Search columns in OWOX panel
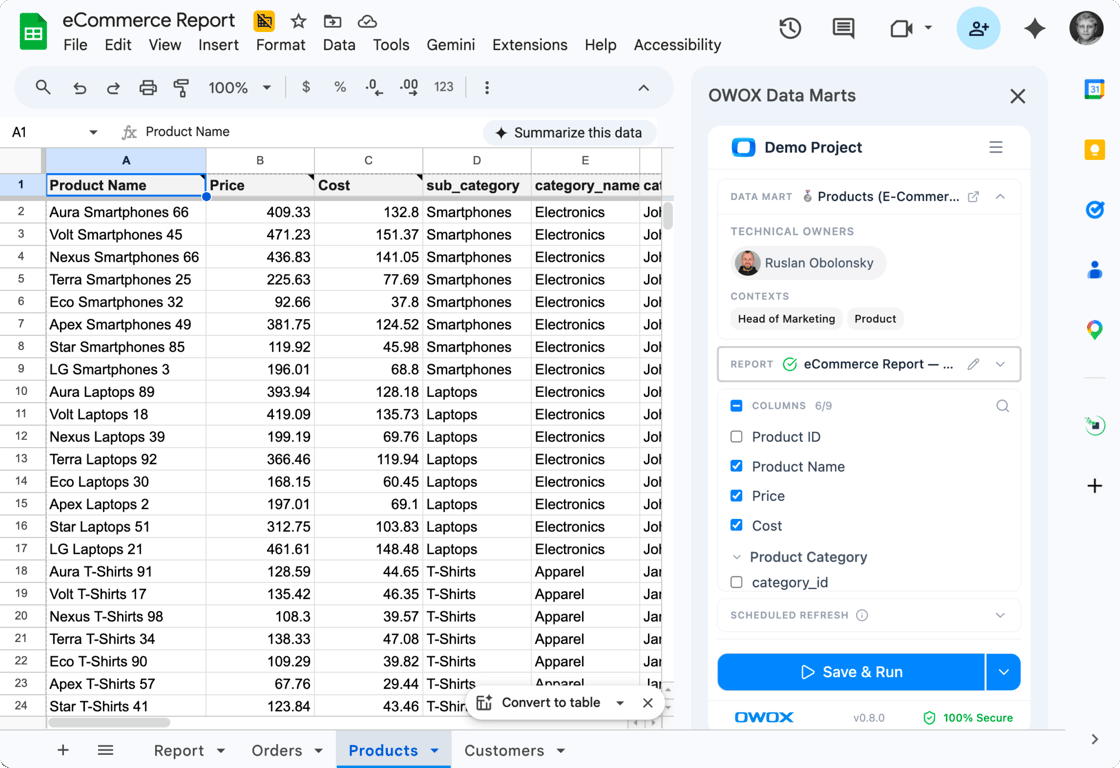1120x768 pixels. click(x=1002, y=406)
